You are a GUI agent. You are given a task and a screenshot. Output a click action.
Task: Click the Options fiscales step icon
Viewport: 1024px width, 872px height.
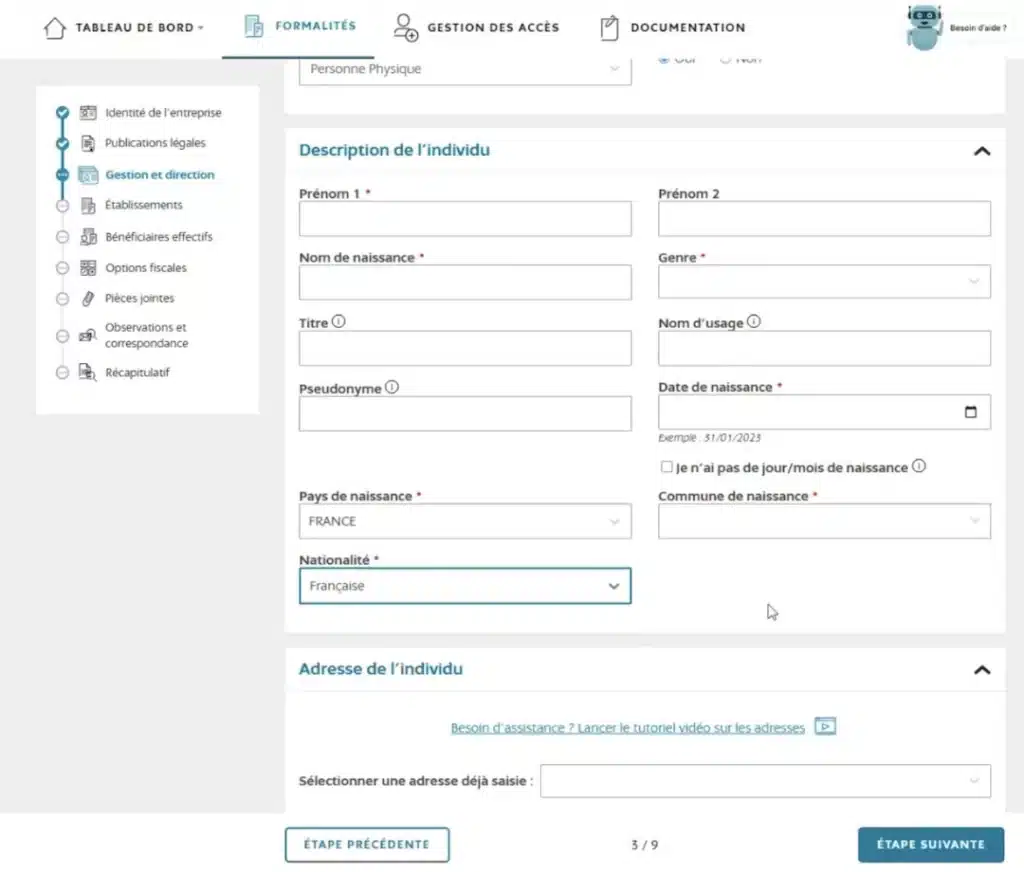pyautogui.click(x=88, y=268)
